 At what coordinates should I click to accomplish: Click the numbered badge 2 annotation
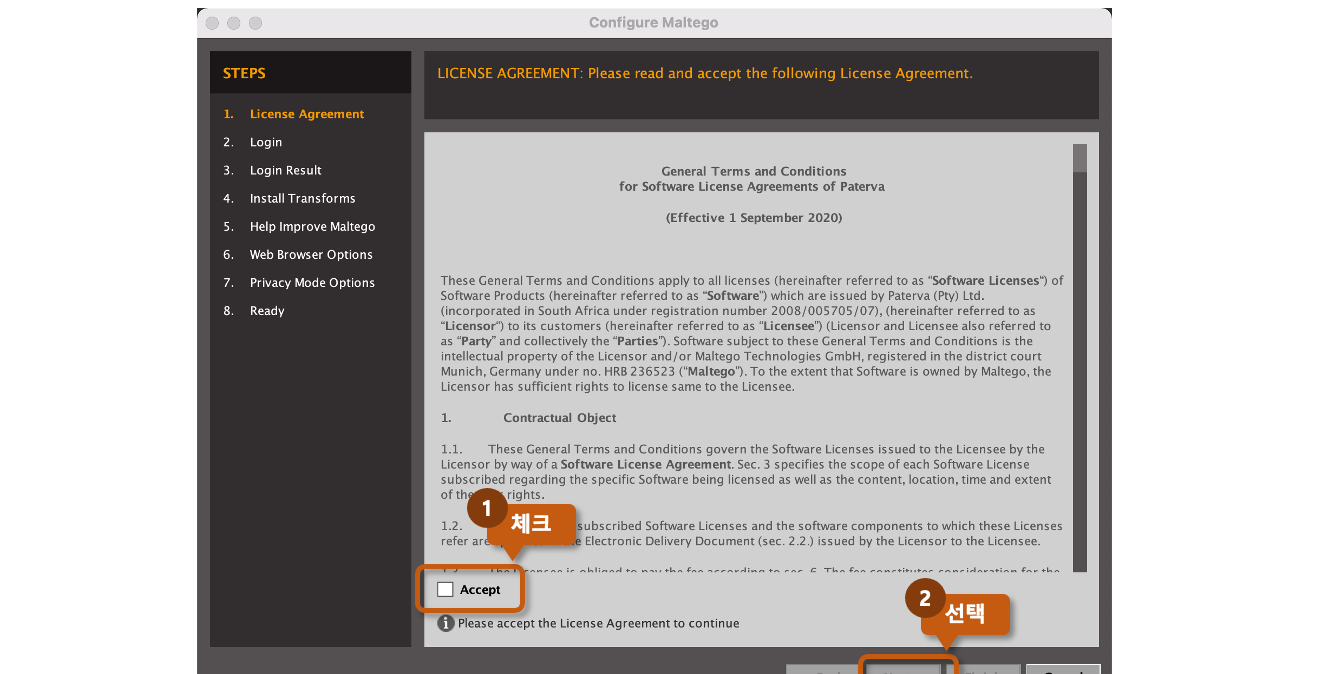[x=925, y=599]
